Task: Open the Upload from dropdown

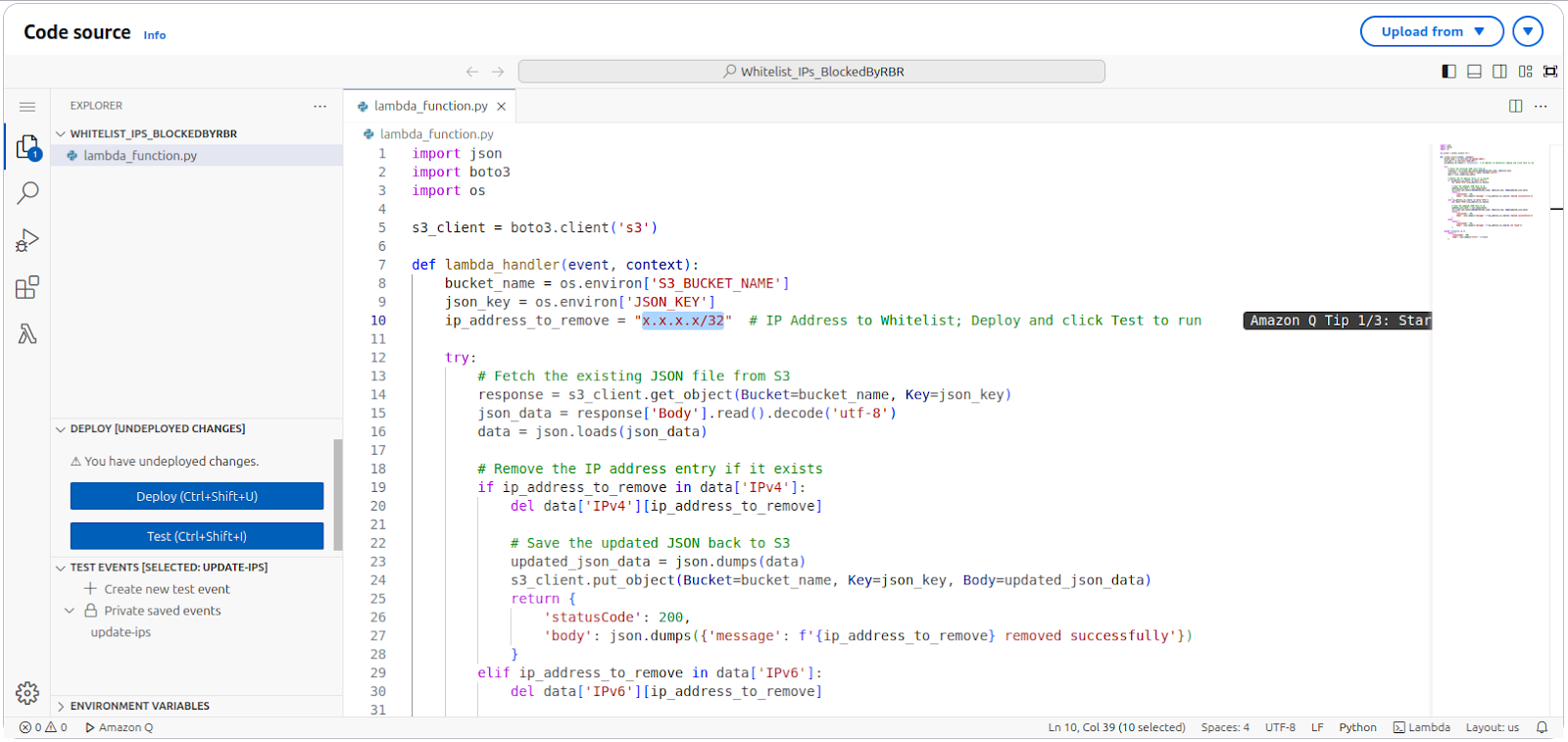Action: point(1432,31)
